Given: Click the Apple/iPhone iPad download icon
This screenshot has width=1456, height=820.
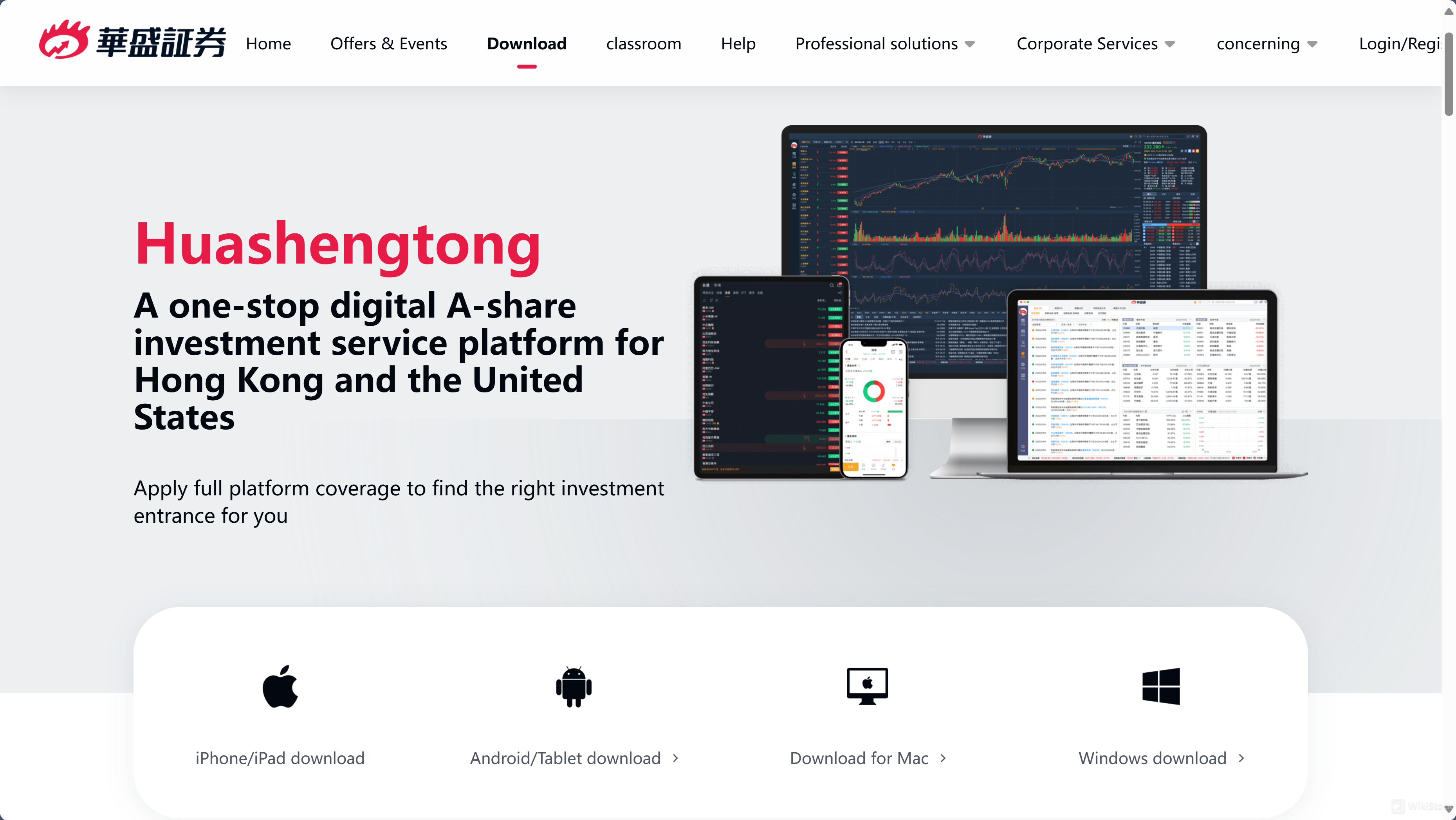Looking at the screenshot, I should tap(280, 687).
